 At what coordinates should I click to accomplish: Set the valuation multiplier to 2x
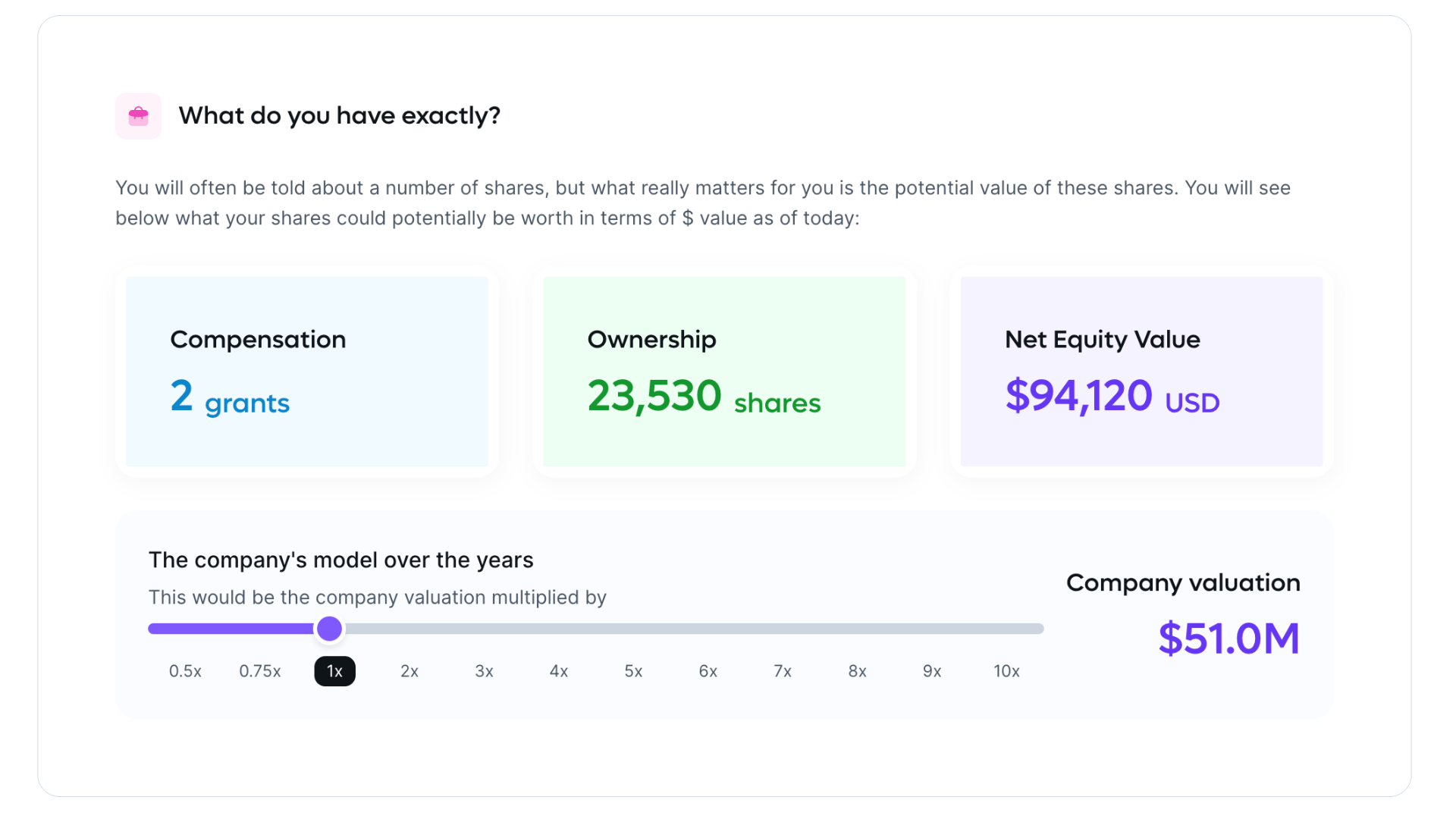[x=409, y=671]
